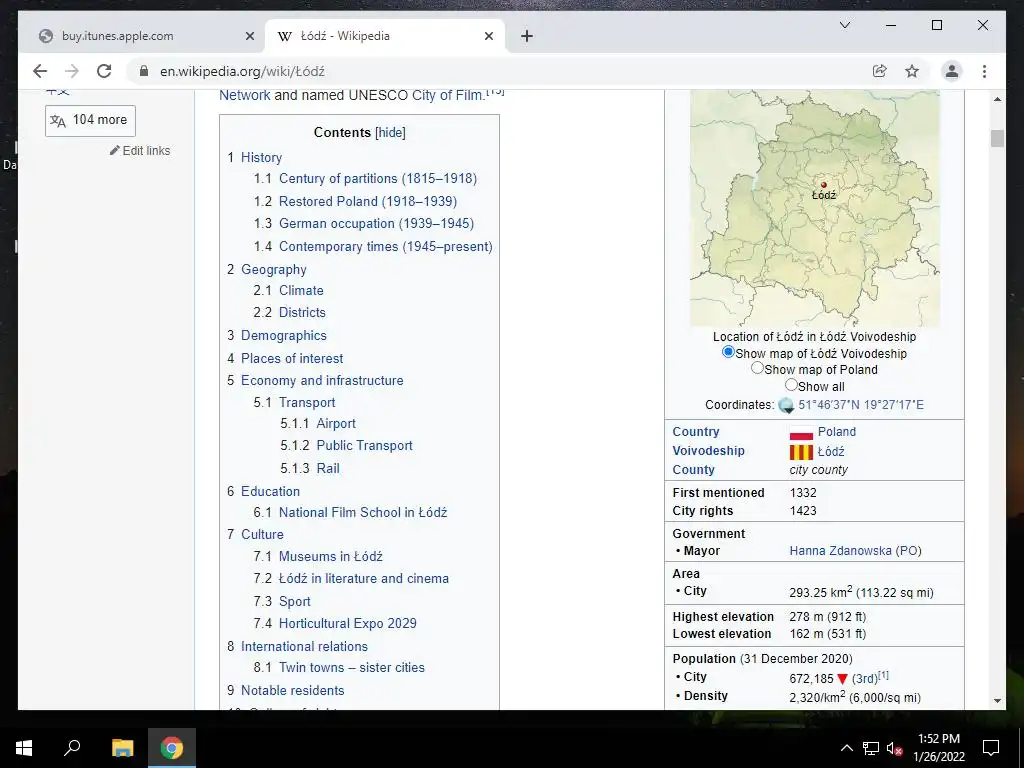The height and width of the screenshot is (768, 1024).
Task: Click the page vertical scrollbar thumb
Action: coord(997,138)
